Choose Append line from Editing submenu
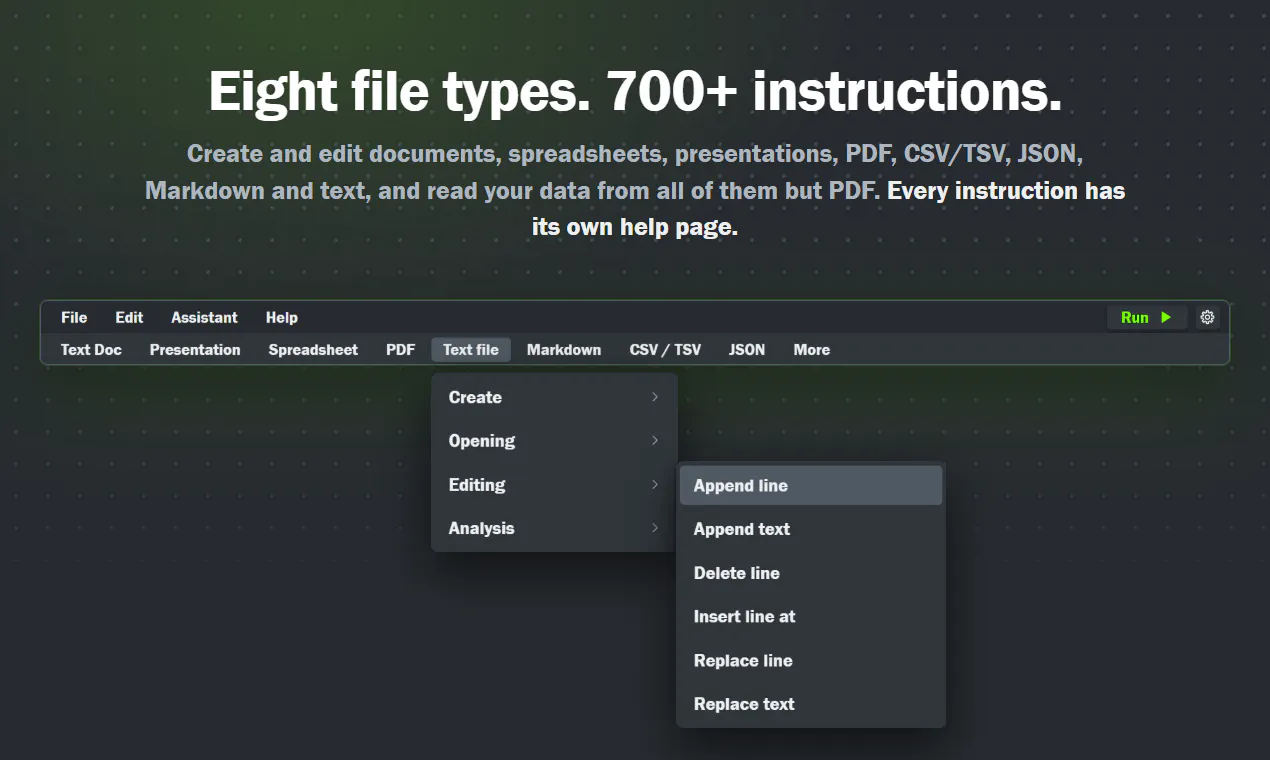This screenshot has width=1270, height=760. (x=811, y=486)
